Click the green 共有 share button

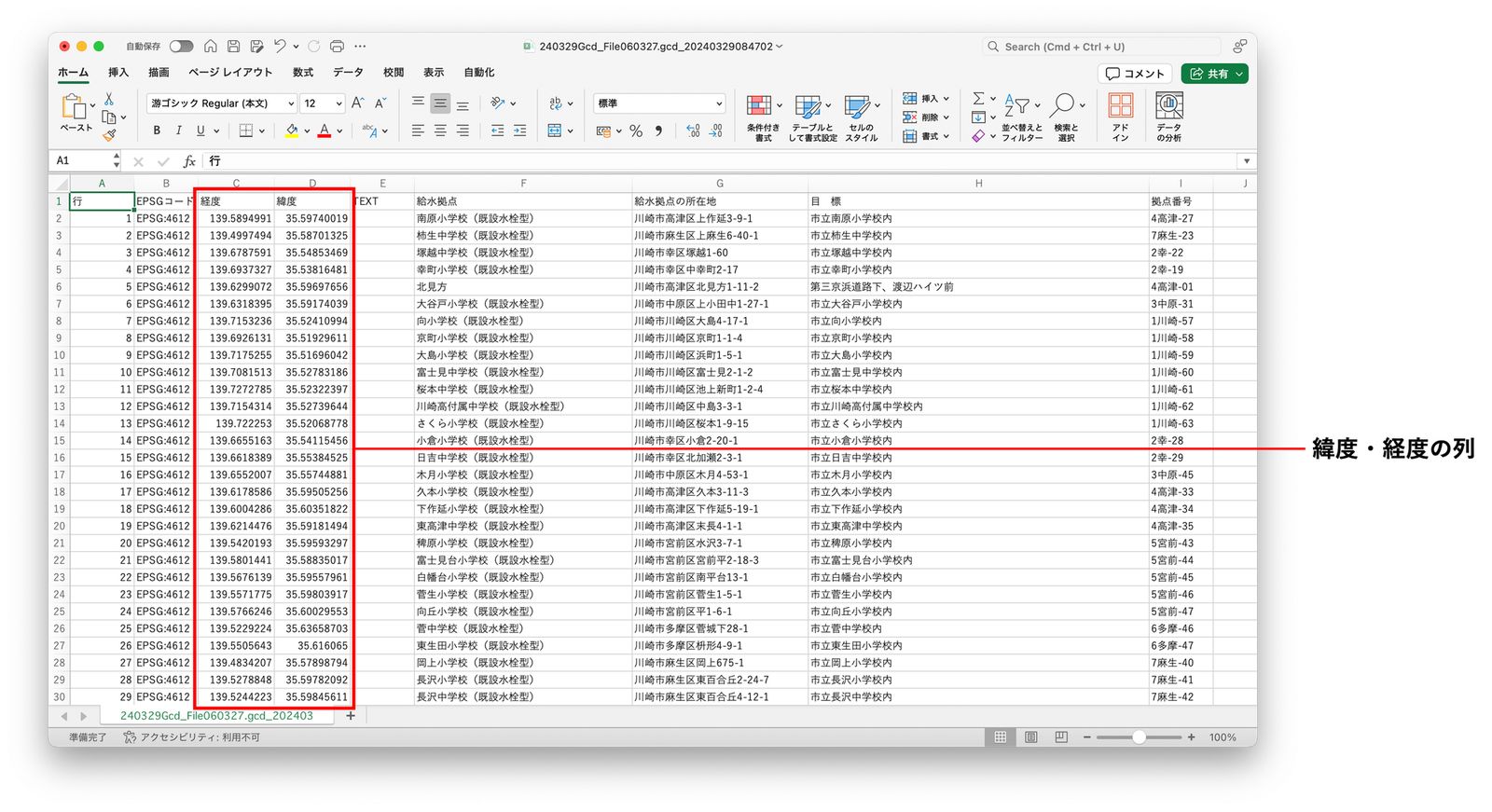point(1214,74)
